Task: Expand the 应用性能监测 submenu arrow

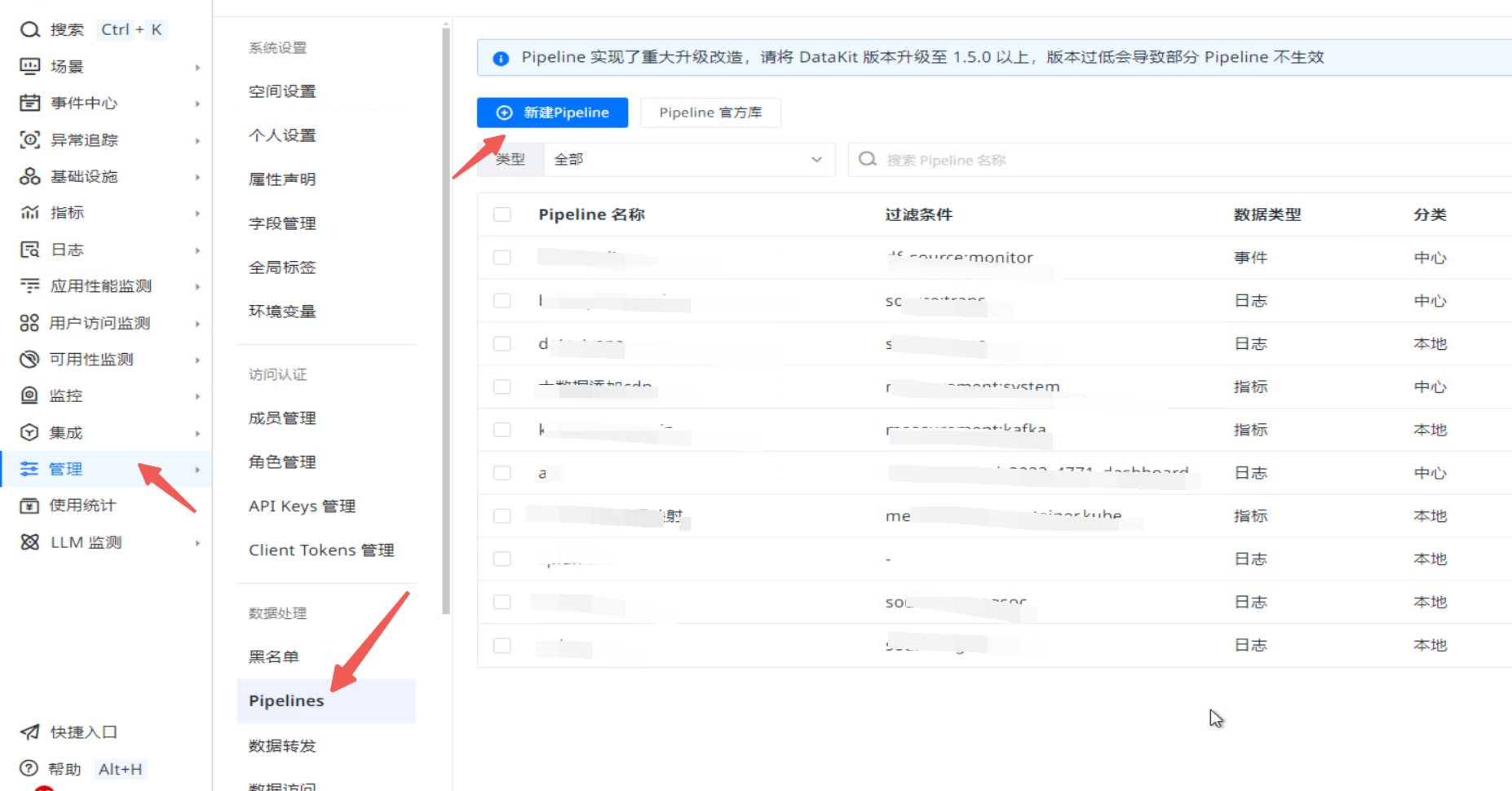Action: [197, 287]
